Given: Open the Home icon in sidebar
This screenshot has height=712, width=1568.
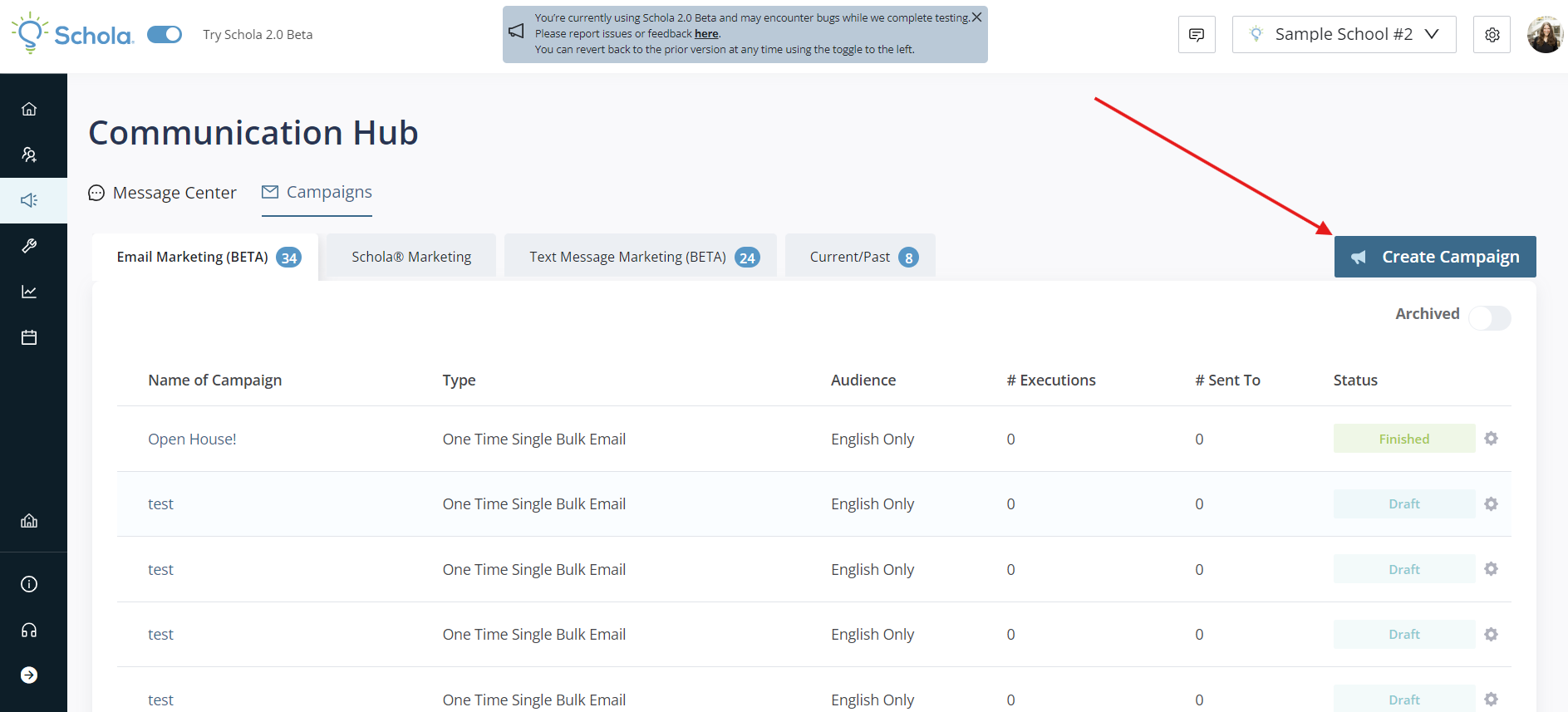Looking at the screenshot, I should 29,109.
